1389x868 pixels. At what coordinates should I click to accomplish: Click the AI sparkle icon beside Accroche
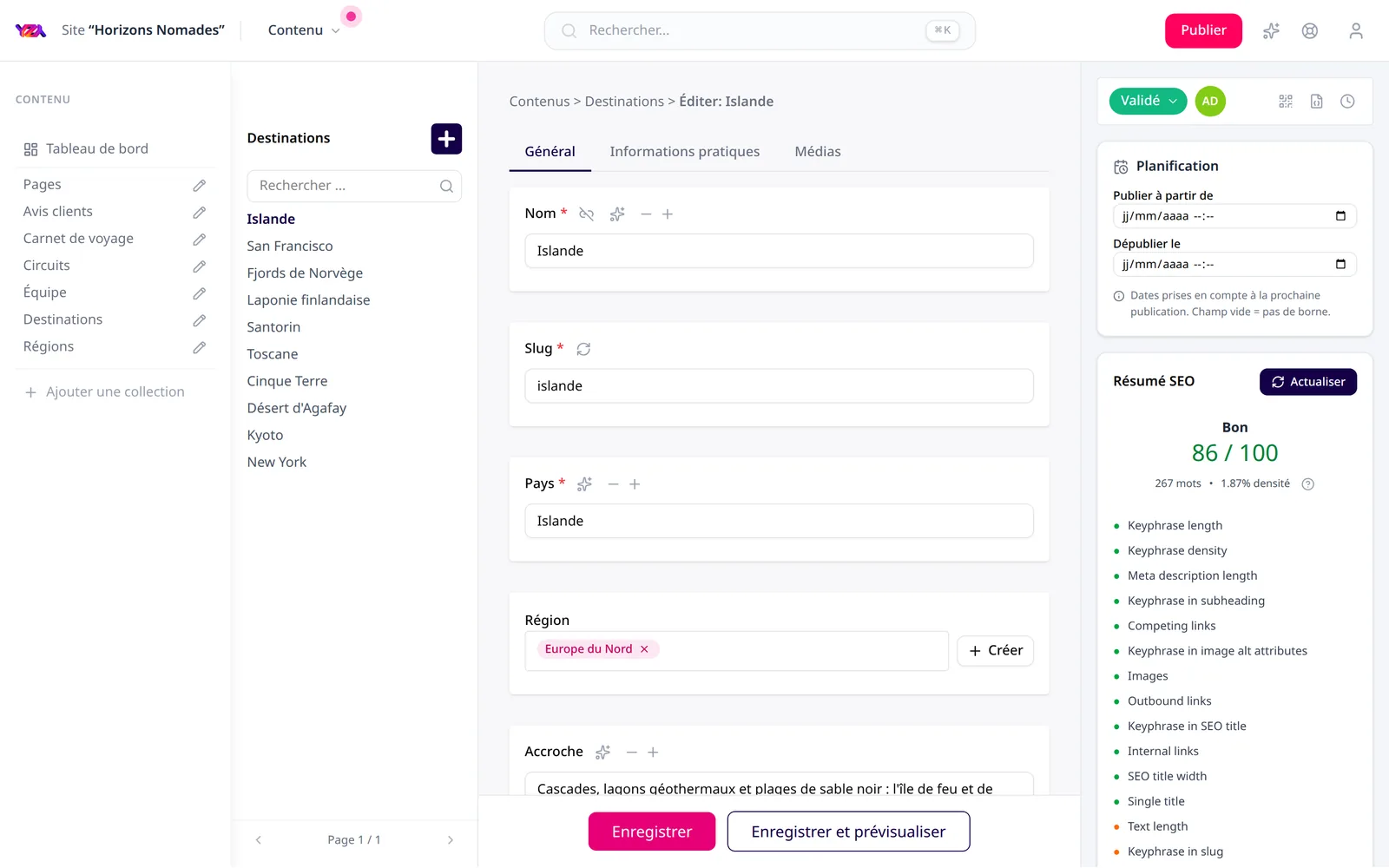coord(602,753)
